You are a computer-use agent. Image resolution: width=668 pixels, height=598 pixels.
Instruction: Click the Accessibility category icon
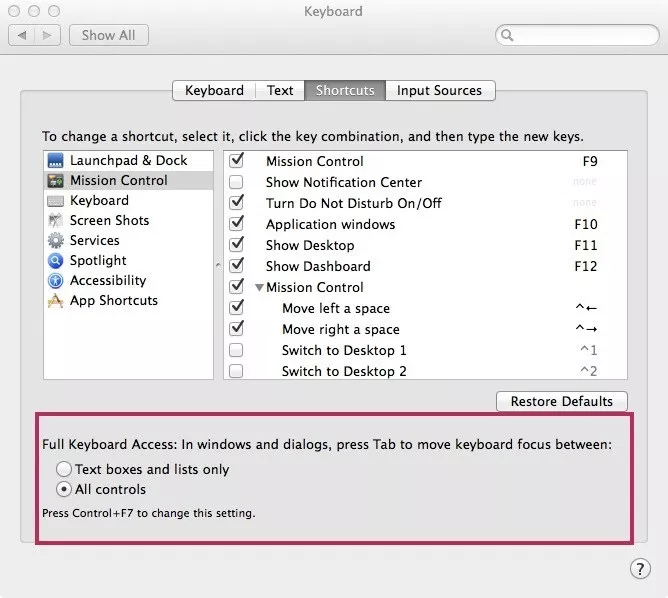pyautogui.click(x=55, y=281)
